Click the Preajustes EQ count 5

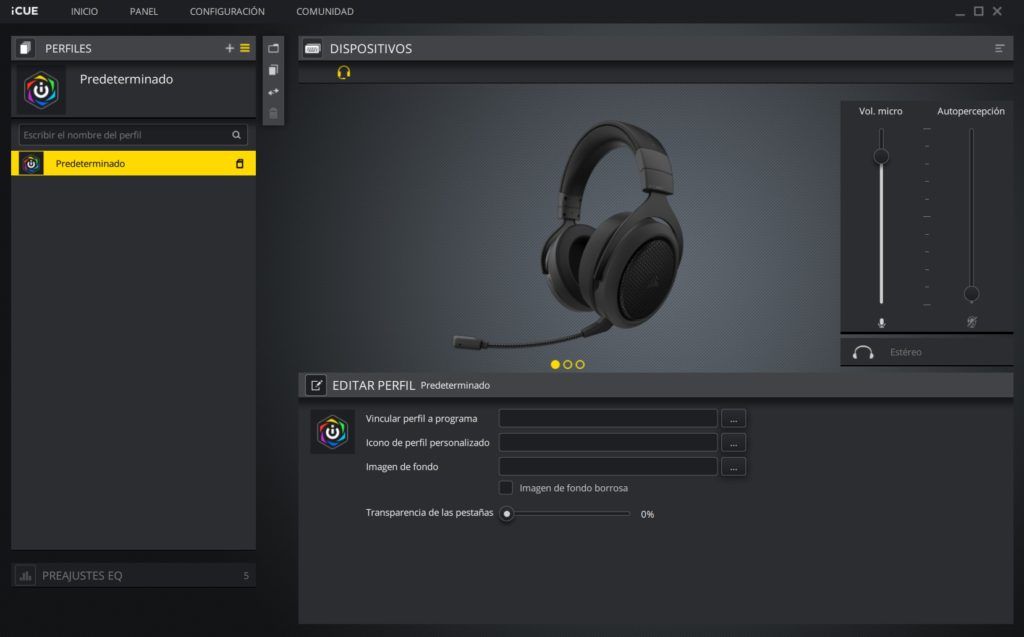(x=246, y=576)
